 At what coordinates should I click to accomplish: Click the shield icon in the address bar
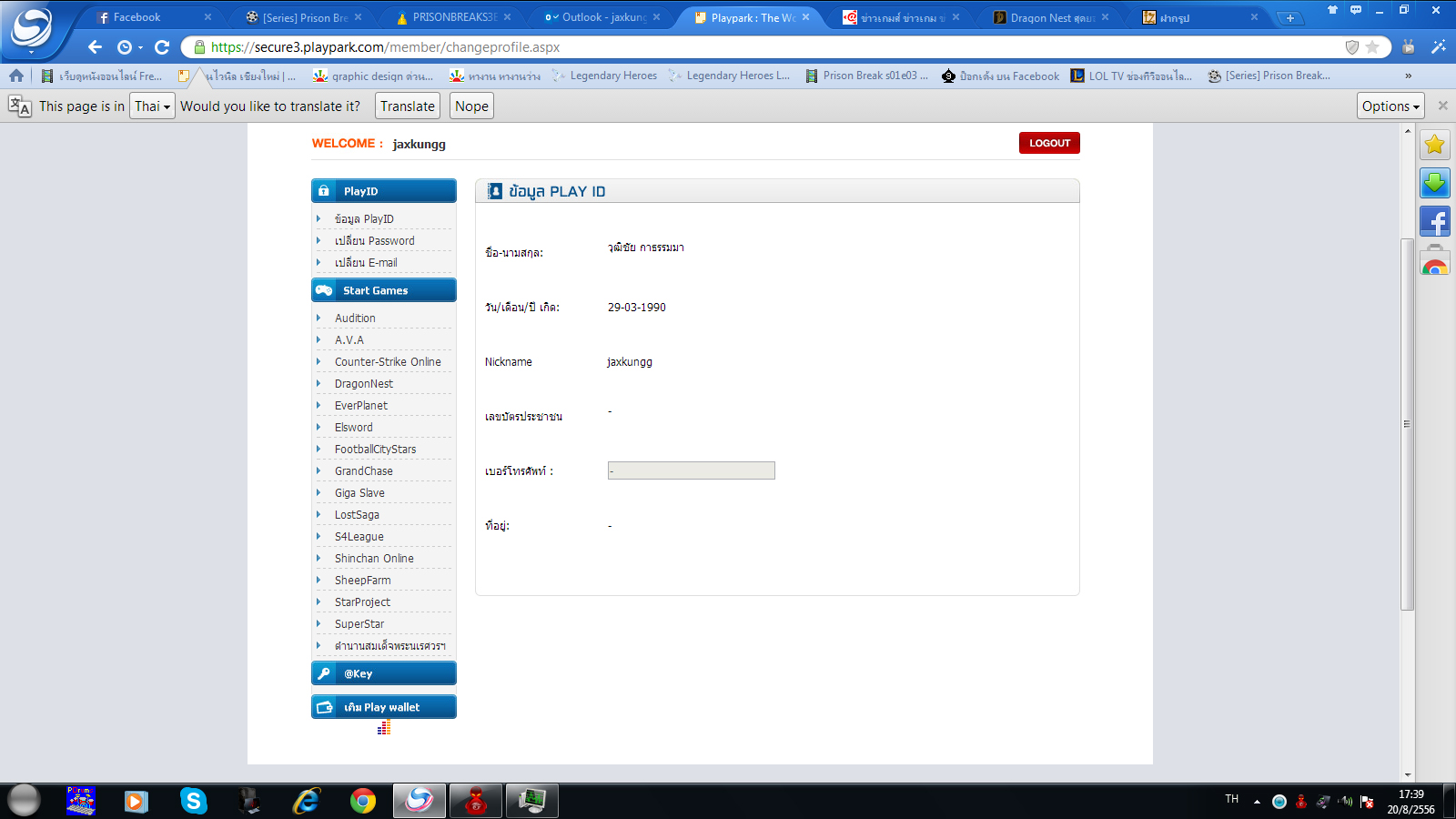(x=1352, y=47)
